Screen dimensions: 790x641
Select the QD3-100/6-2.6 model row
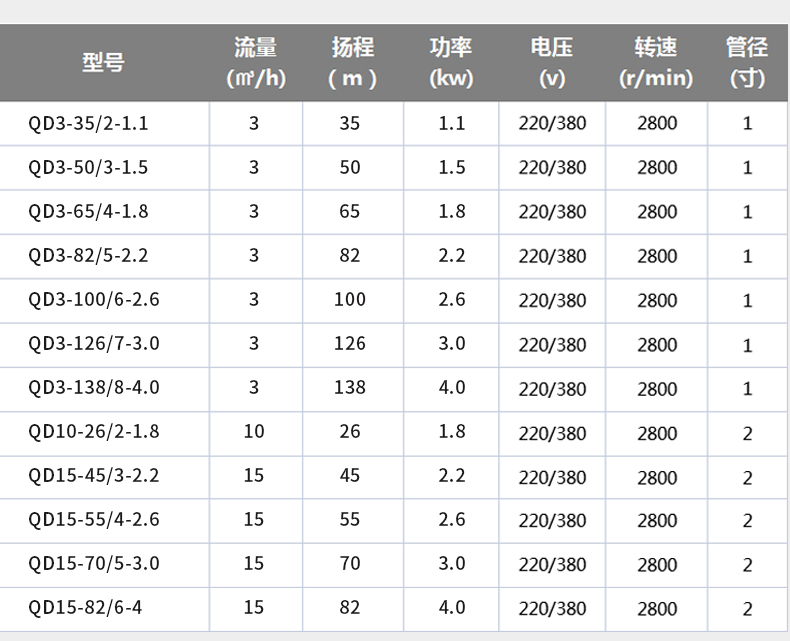pos(94,300)
